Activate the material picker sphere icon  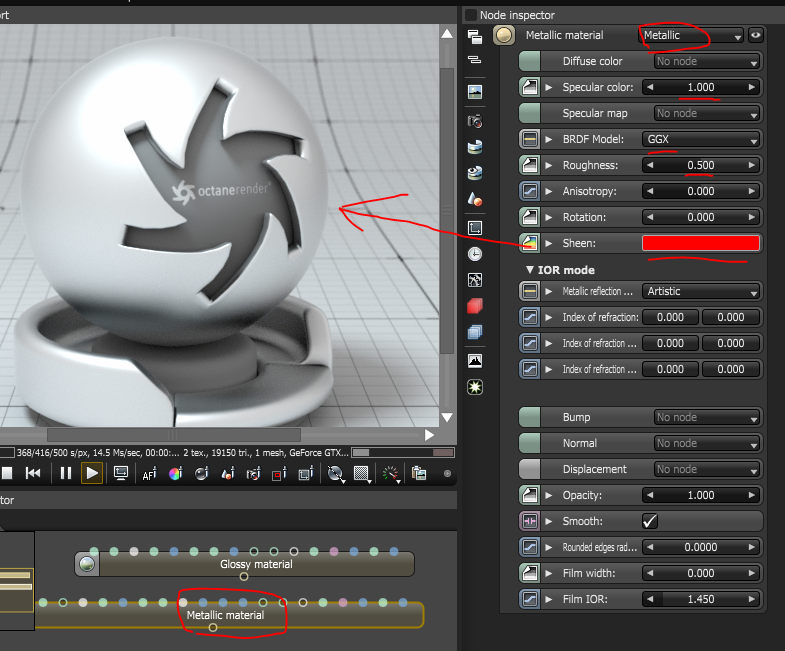202,473
